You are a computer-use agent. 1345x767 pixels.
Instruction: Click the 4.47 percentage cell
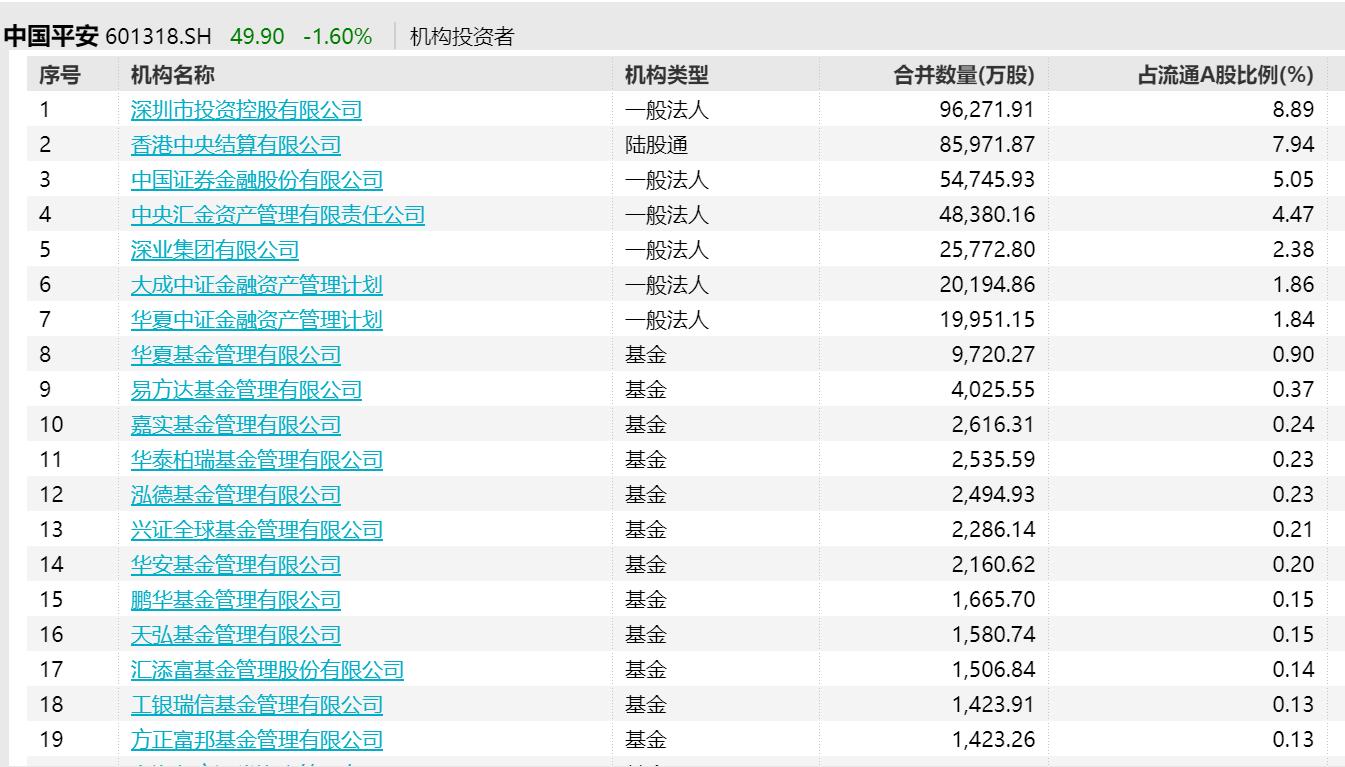point(1293,215)
